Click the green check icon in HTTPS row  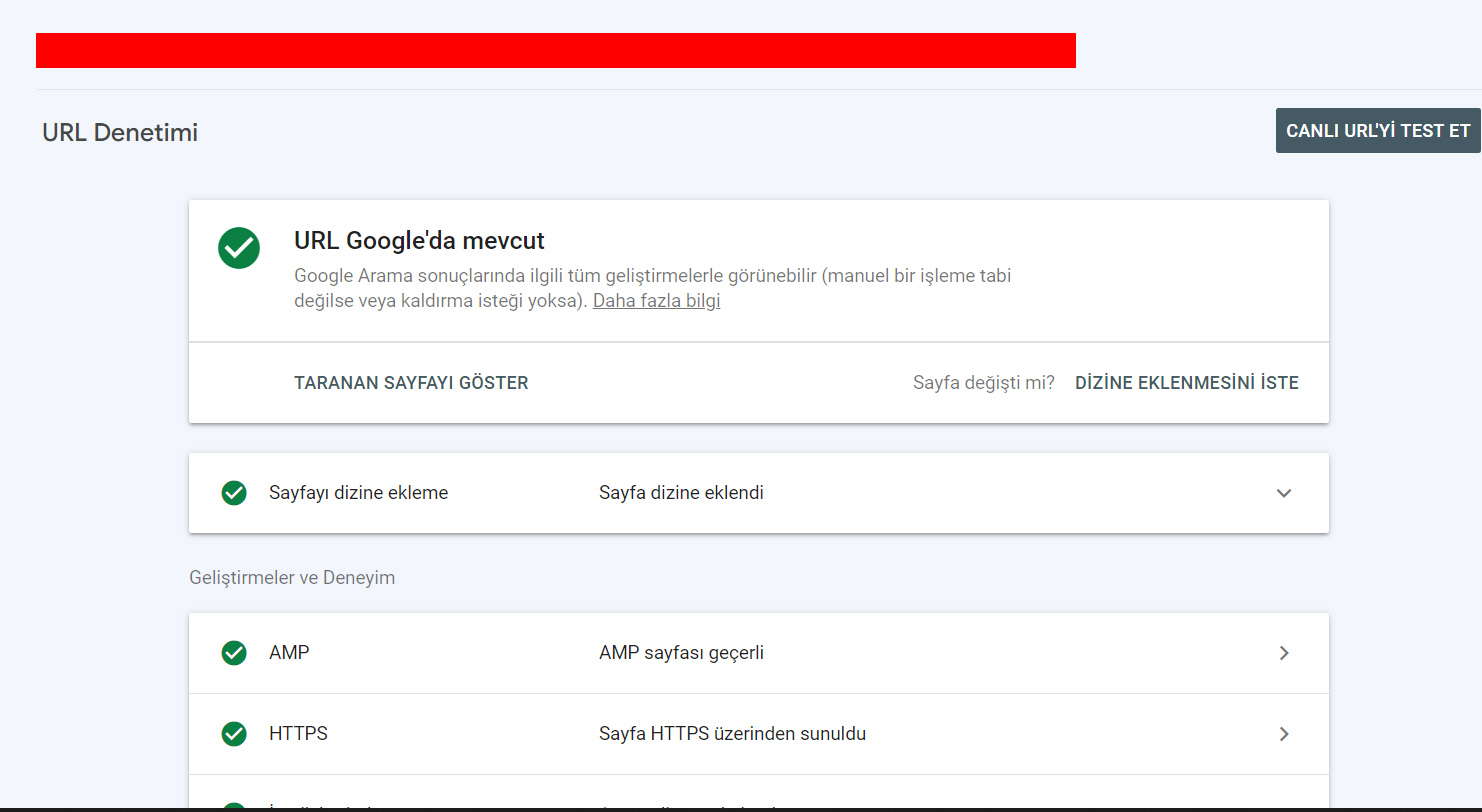tap(234, 734)
